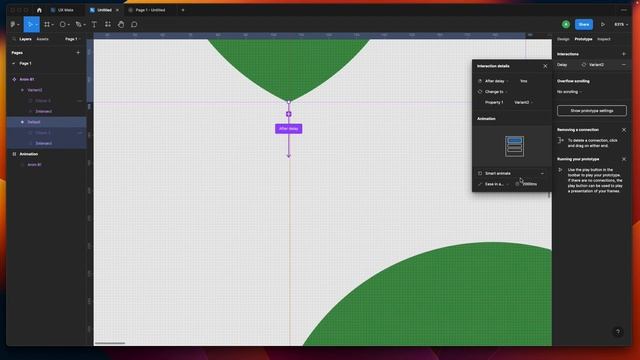This screenshot has height=360, width=640.
Task: Select the Animation frame layer
Action: pos(29,154)
